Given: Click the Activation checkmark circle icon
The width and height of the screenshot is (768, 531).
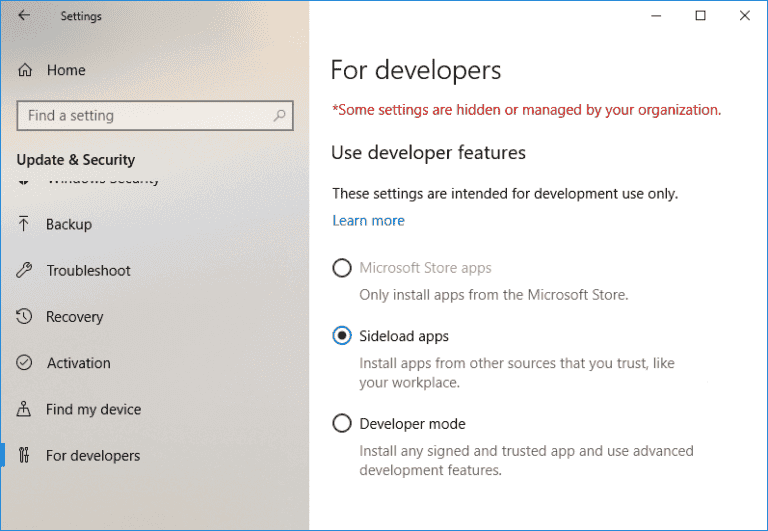Looking at the screenshot, I should tap(24, 363).
